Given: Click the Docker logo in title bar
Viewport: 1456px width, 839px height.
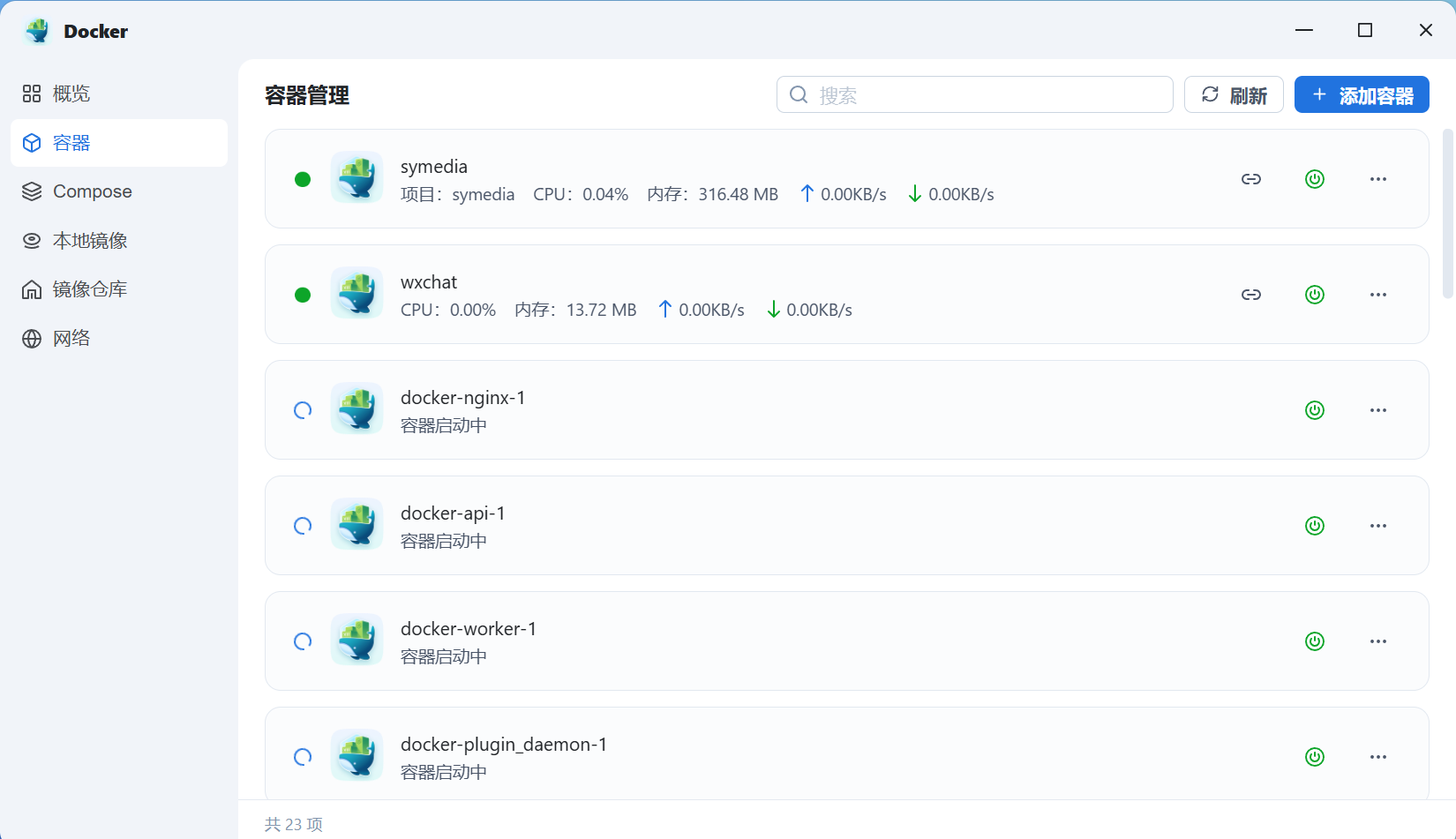Looking at the screenshot, I should click(x=38, y=31).
